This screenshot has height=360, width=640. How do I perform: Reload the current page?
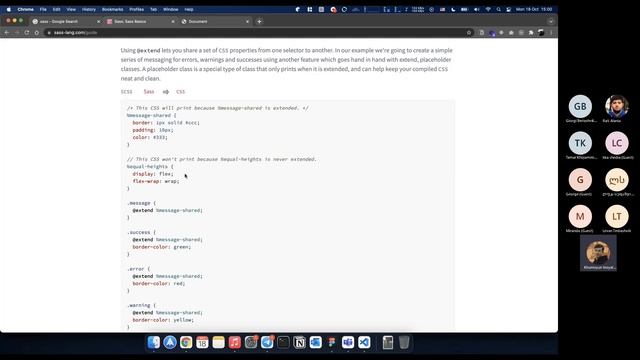(27, 33)
